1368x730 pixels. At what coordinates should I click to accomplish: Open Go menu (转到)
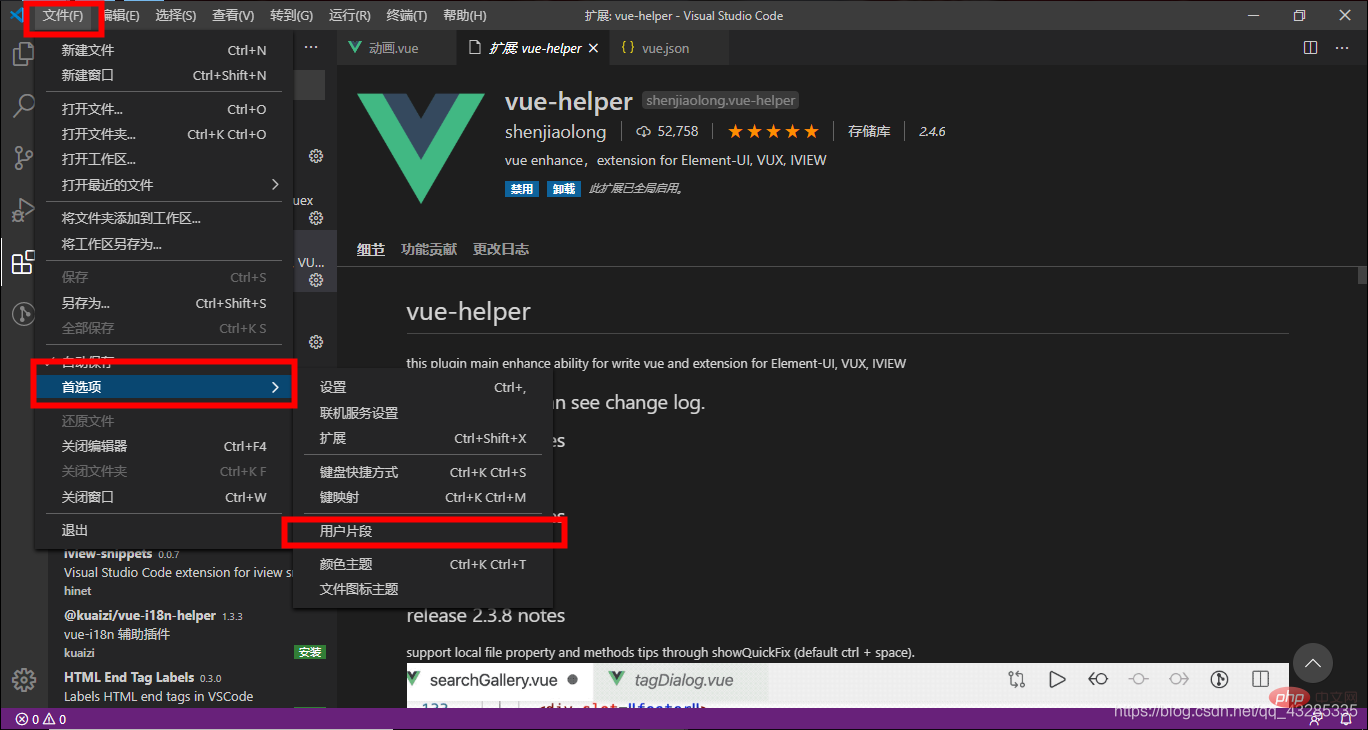tap(291, 16)
